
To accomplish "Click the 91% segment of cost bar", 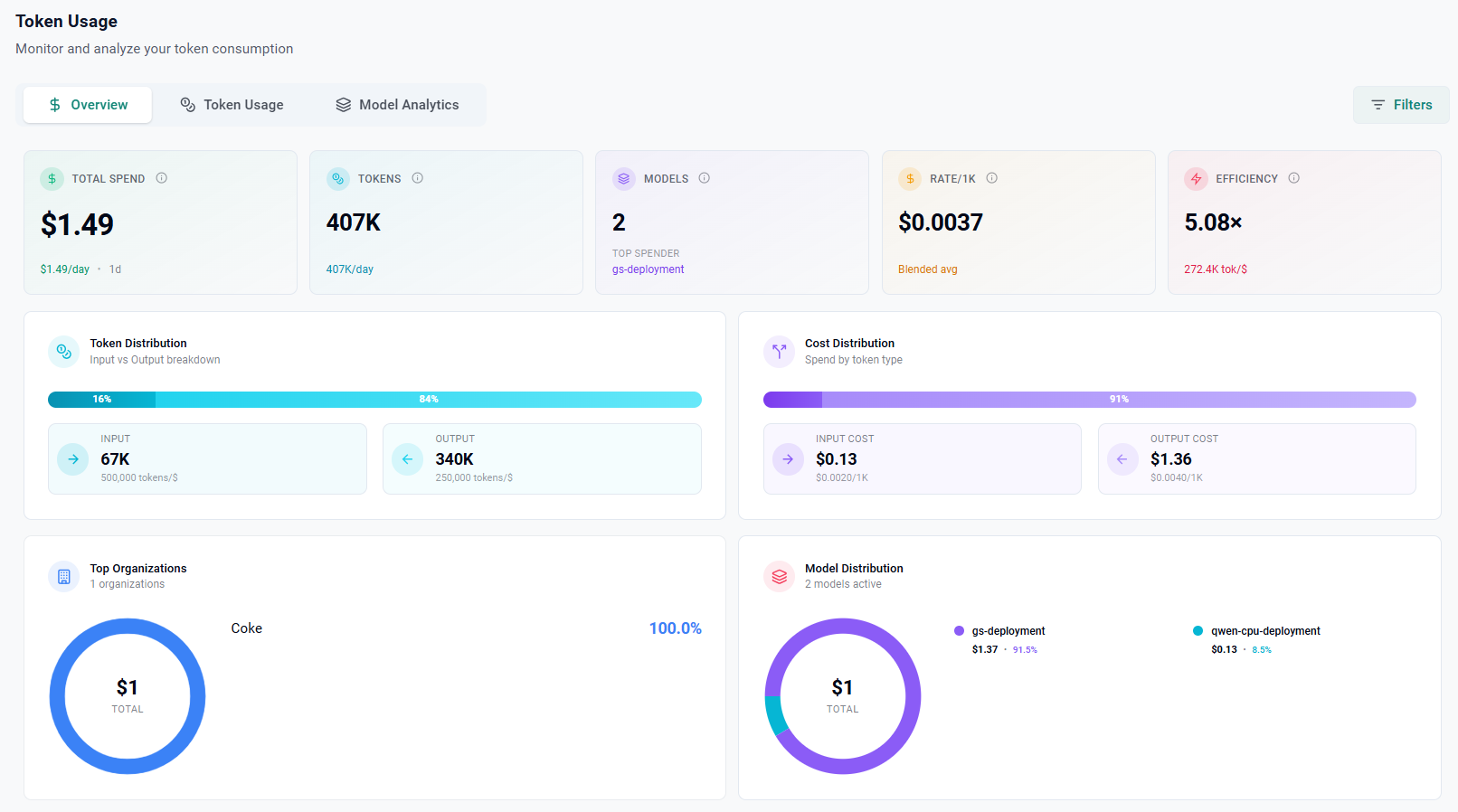I will pos(1118,400).
